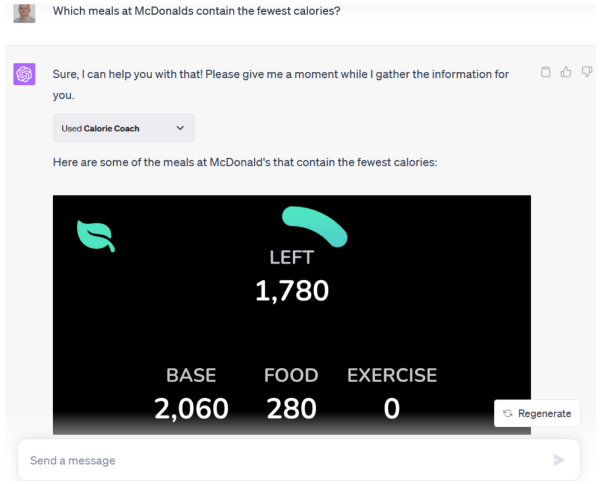Click the Regenerate button label
The height and width of the screenshot is (484, 602).
coord(544,413)
